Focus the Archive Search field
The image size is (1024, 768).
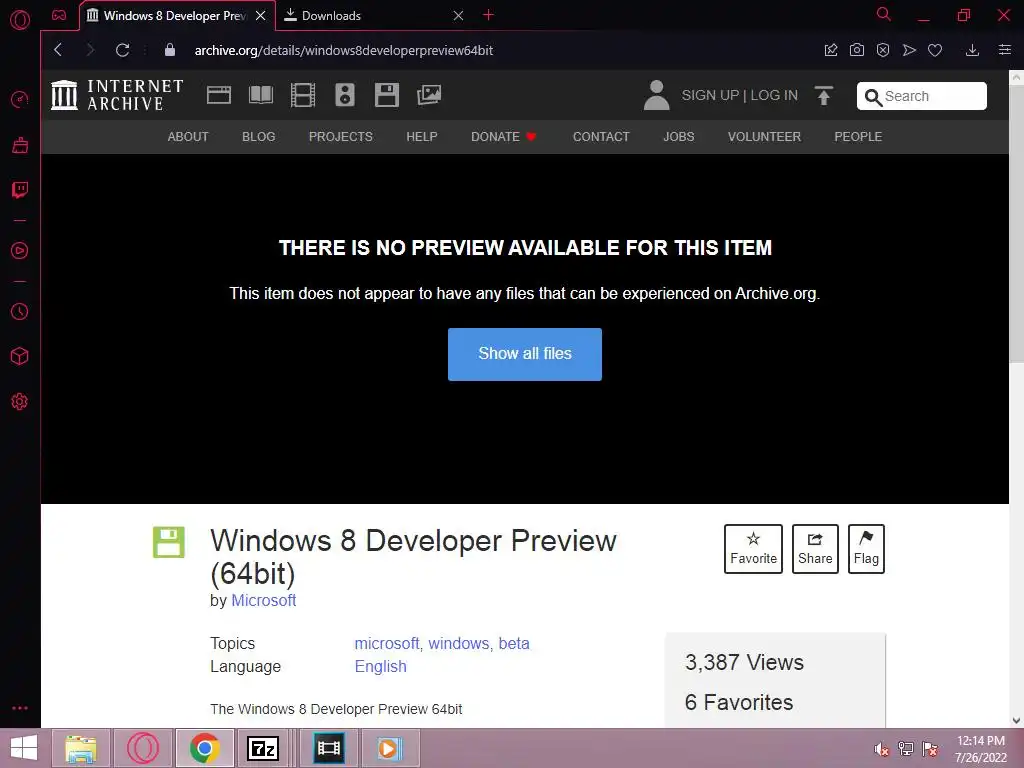921,96
